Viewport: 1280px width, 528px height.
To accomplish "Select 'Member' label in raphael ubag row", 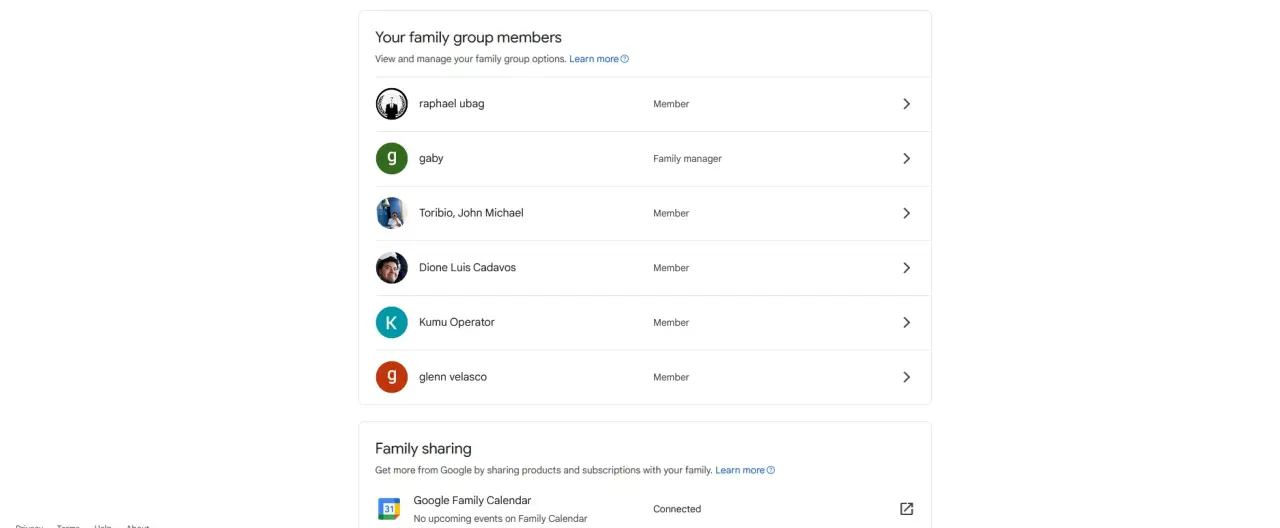I will point(671,104).
